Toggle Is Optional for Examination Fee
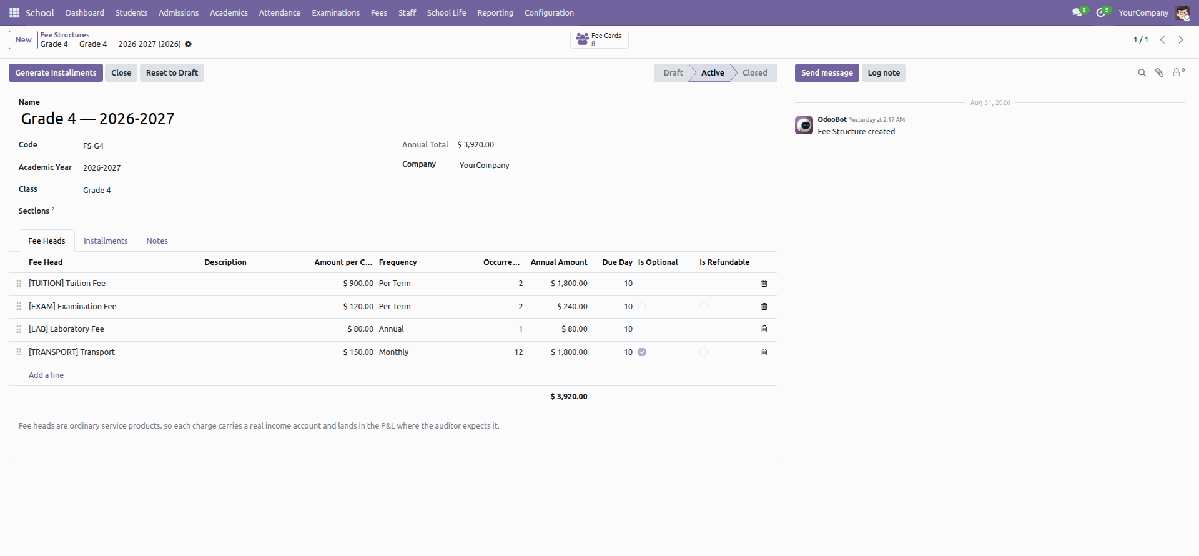1199x556 pixels. coord(642,306)
